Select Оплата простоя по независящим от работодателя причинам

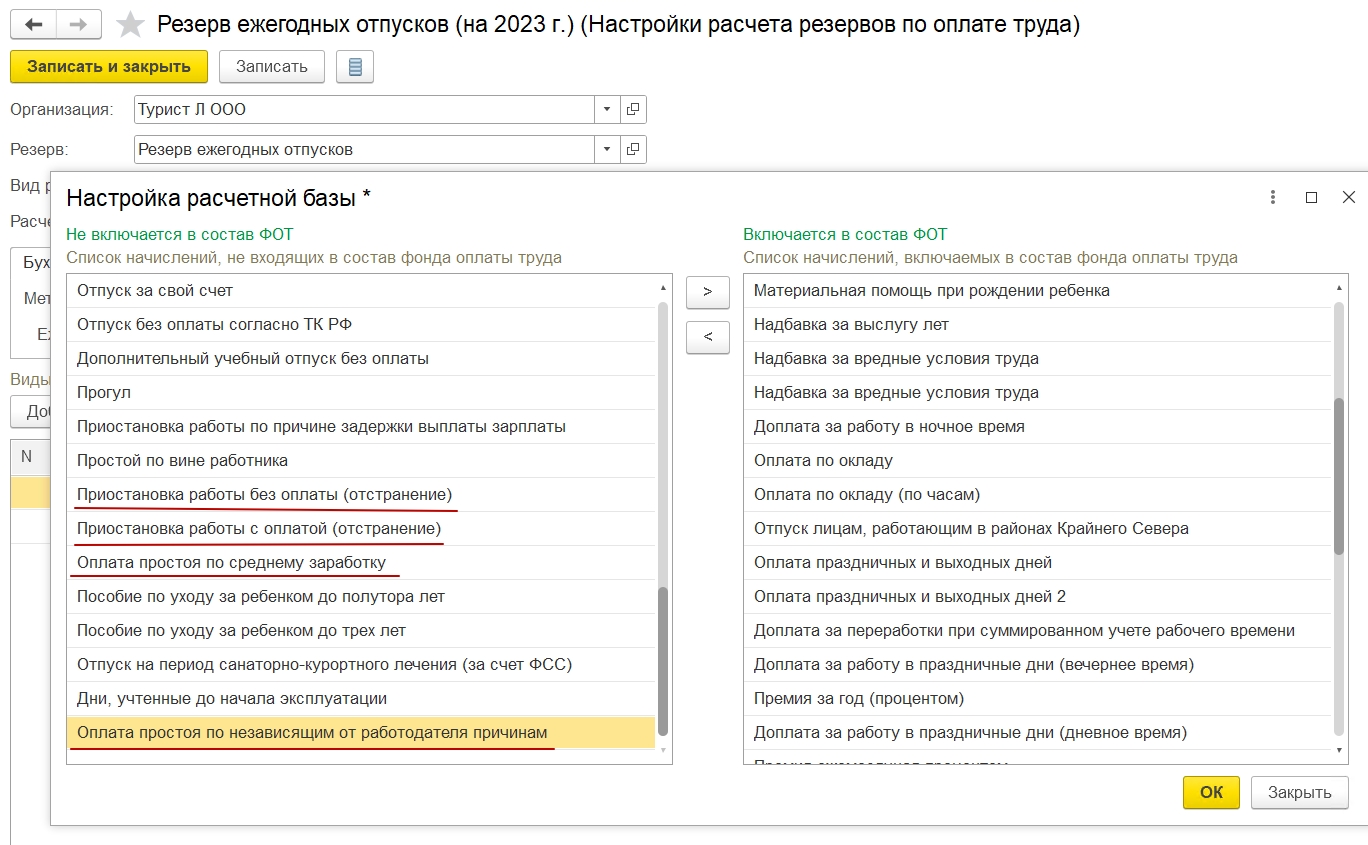pyautogui.click(x=361, y=733)
